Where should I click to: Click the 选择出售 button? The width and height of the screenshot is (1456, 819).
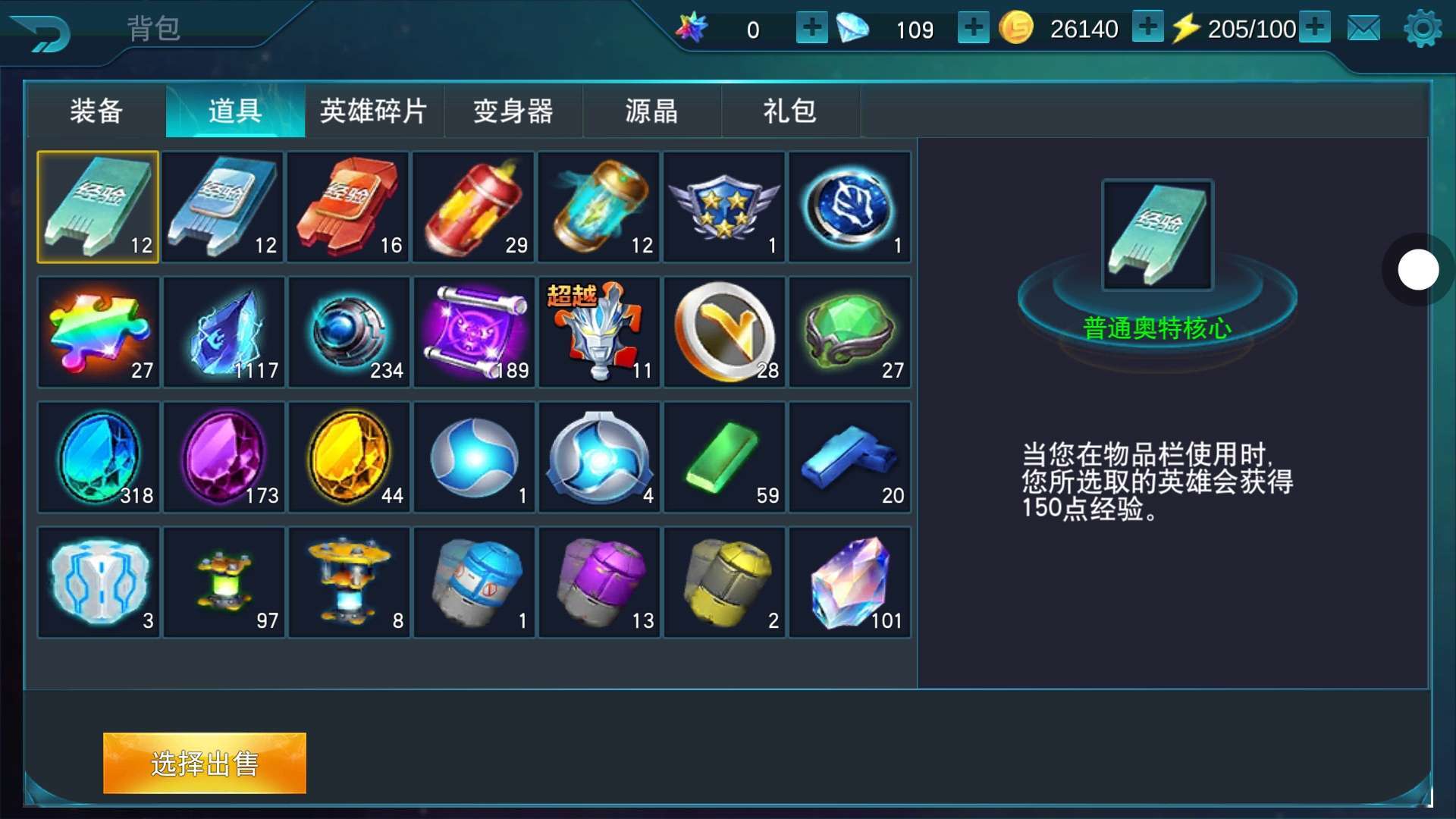coord(205,763)
